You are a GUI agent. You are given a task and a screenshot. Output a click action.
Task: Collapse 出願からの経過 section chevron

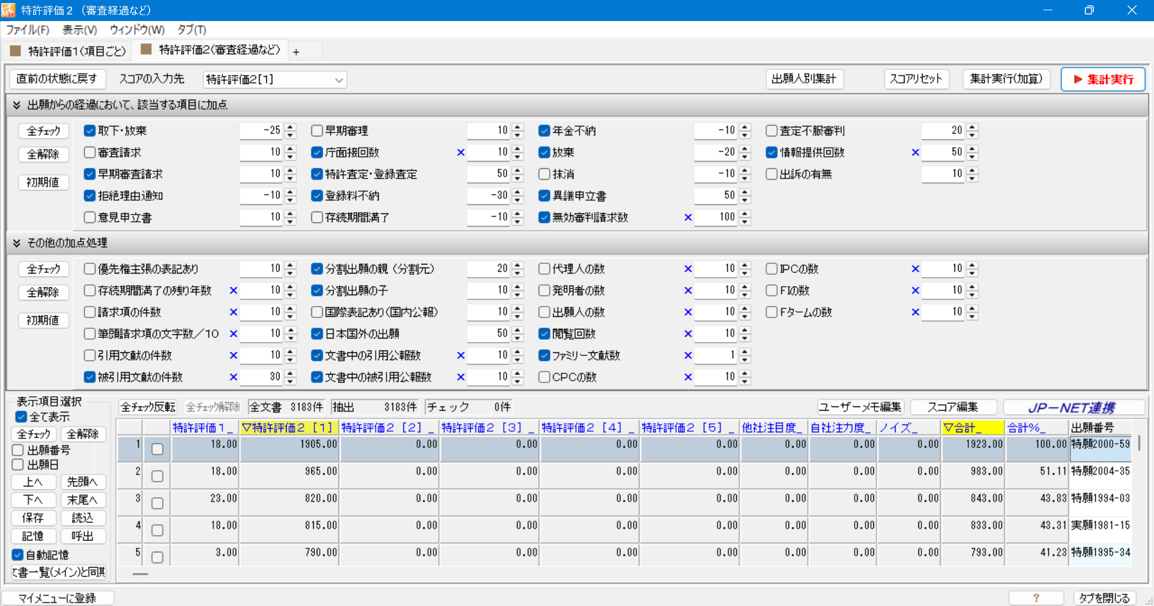(x=16, y=105)
